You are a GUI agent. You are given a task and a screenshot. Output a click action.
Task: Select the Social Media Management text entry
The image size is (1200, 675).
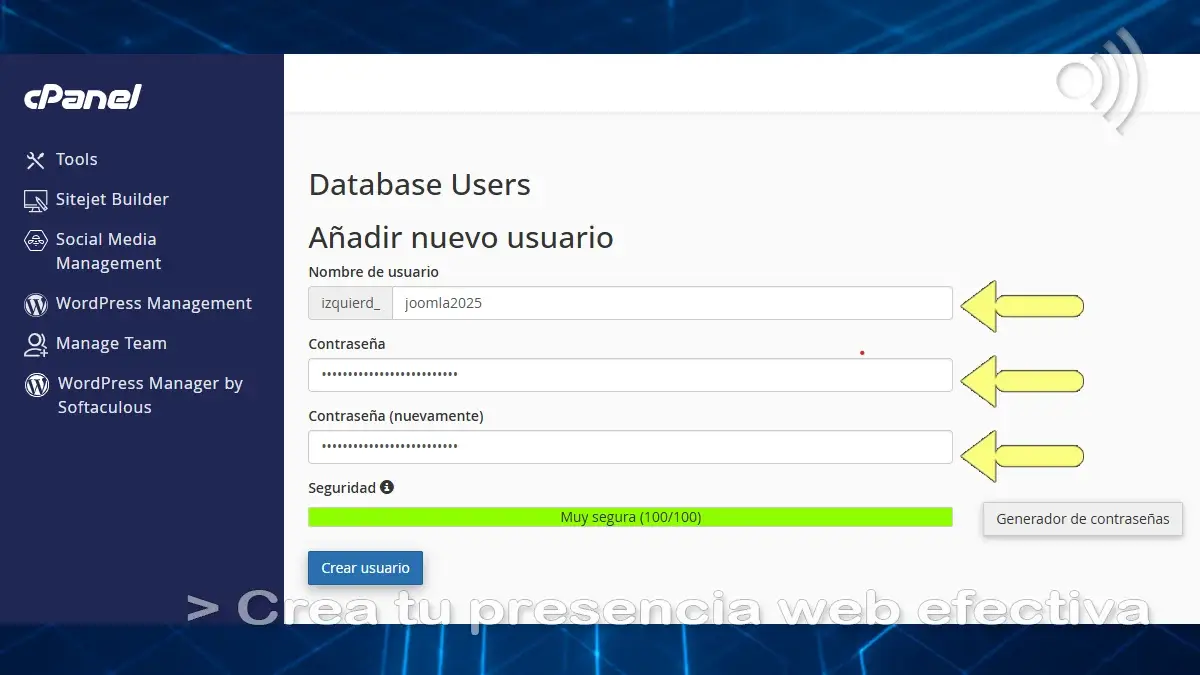tap(107, 252)
